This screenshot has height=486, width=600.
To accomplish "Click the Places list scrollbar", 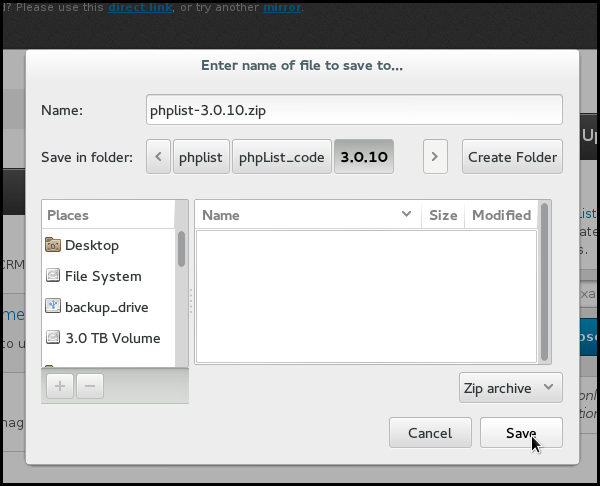I will coord(181,249).
